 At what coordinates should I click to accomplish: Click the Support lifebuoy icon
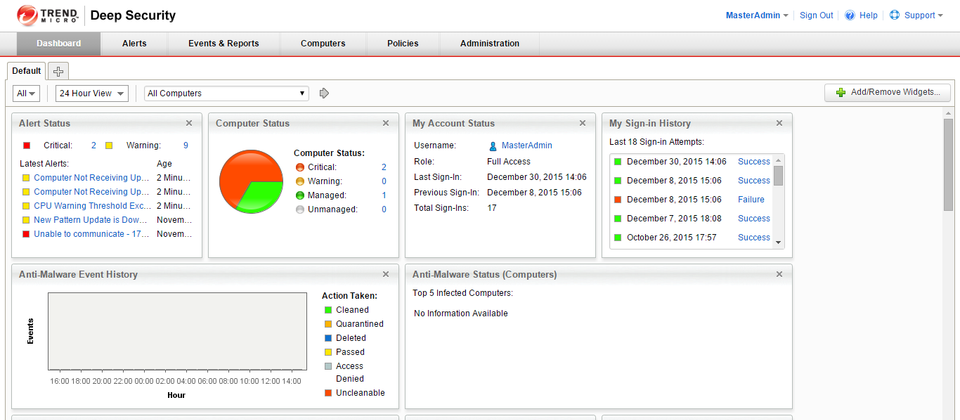click(894, 15)
